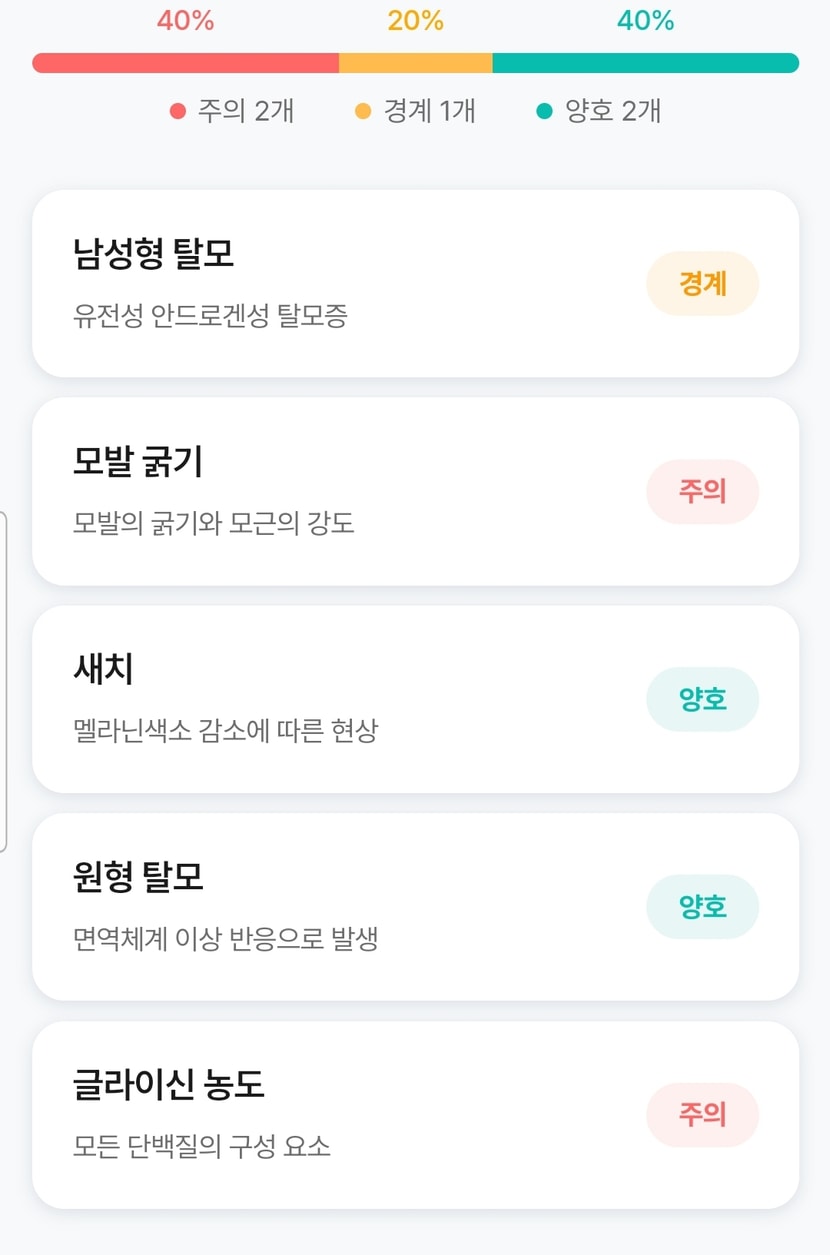Click the side handle on the left edge
The image size is (830, 1255).
click(4, 682)
